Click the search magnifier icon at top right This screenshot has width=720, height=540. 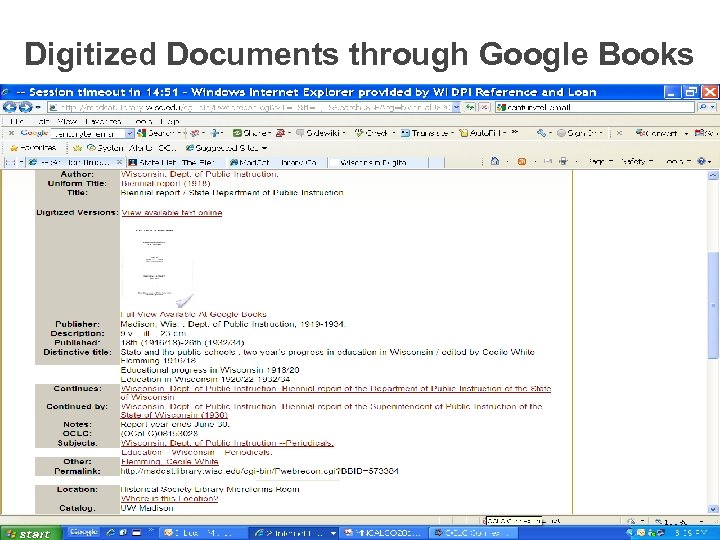[703, 107]
